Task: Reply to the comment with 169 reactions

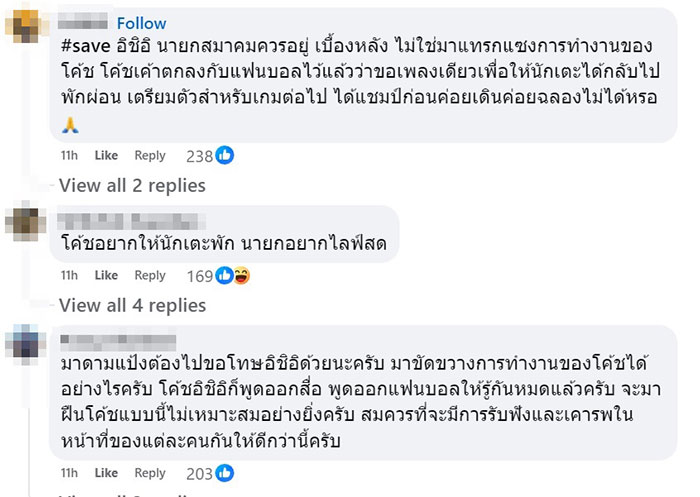Action: click(x=150, y=275)
